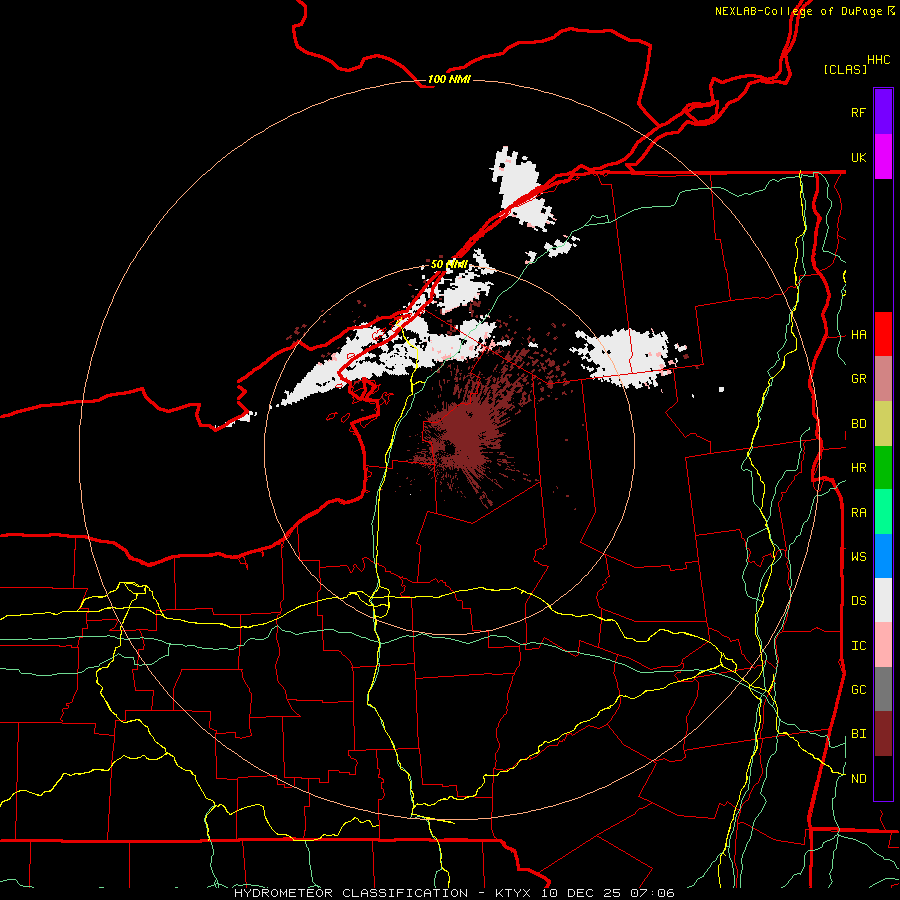
Task: Click the 50 NMI range ring label
Action: click(x=449, y=264)
